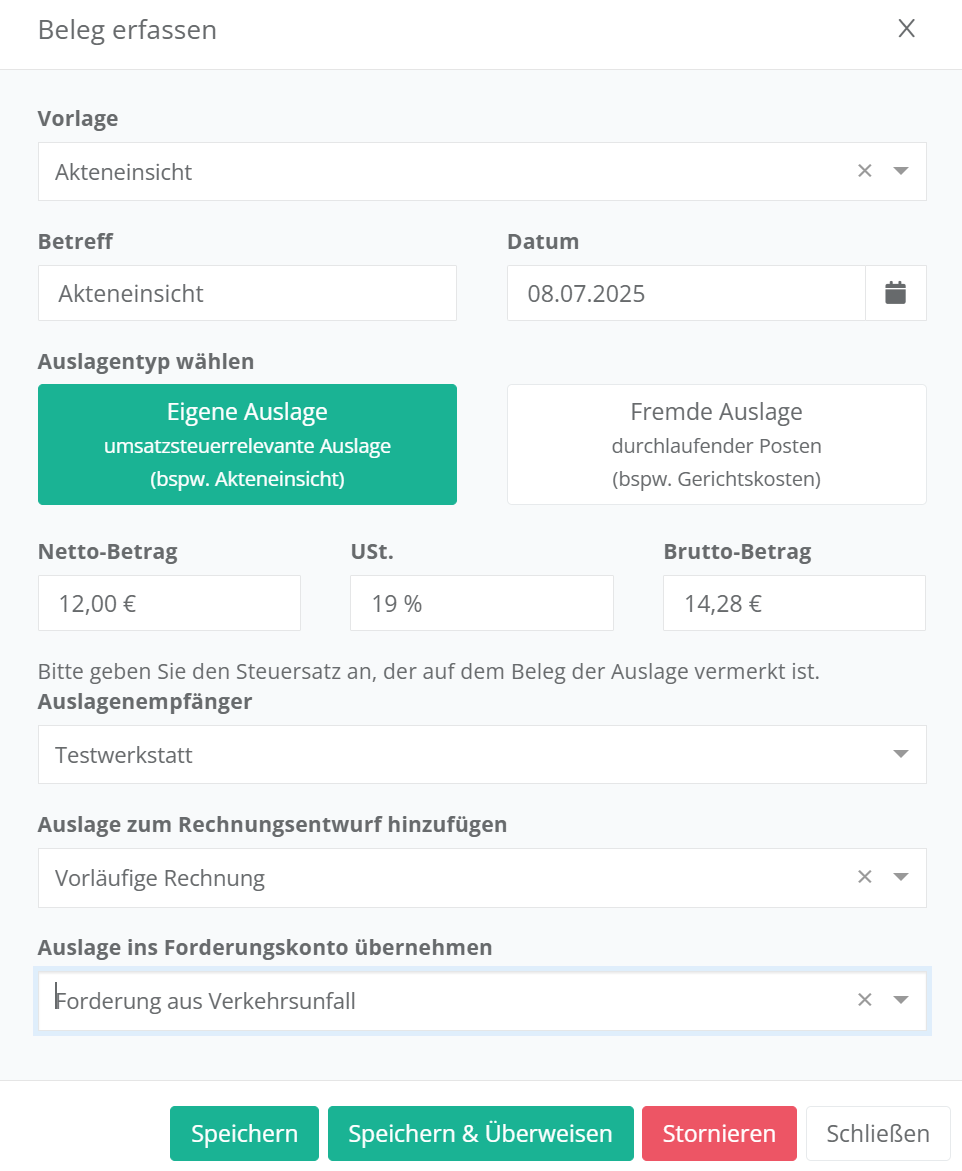Click the Netto-Betrag field
Image resolution: width=962 pixels, height=1171 pixels.
pos(169,603)
